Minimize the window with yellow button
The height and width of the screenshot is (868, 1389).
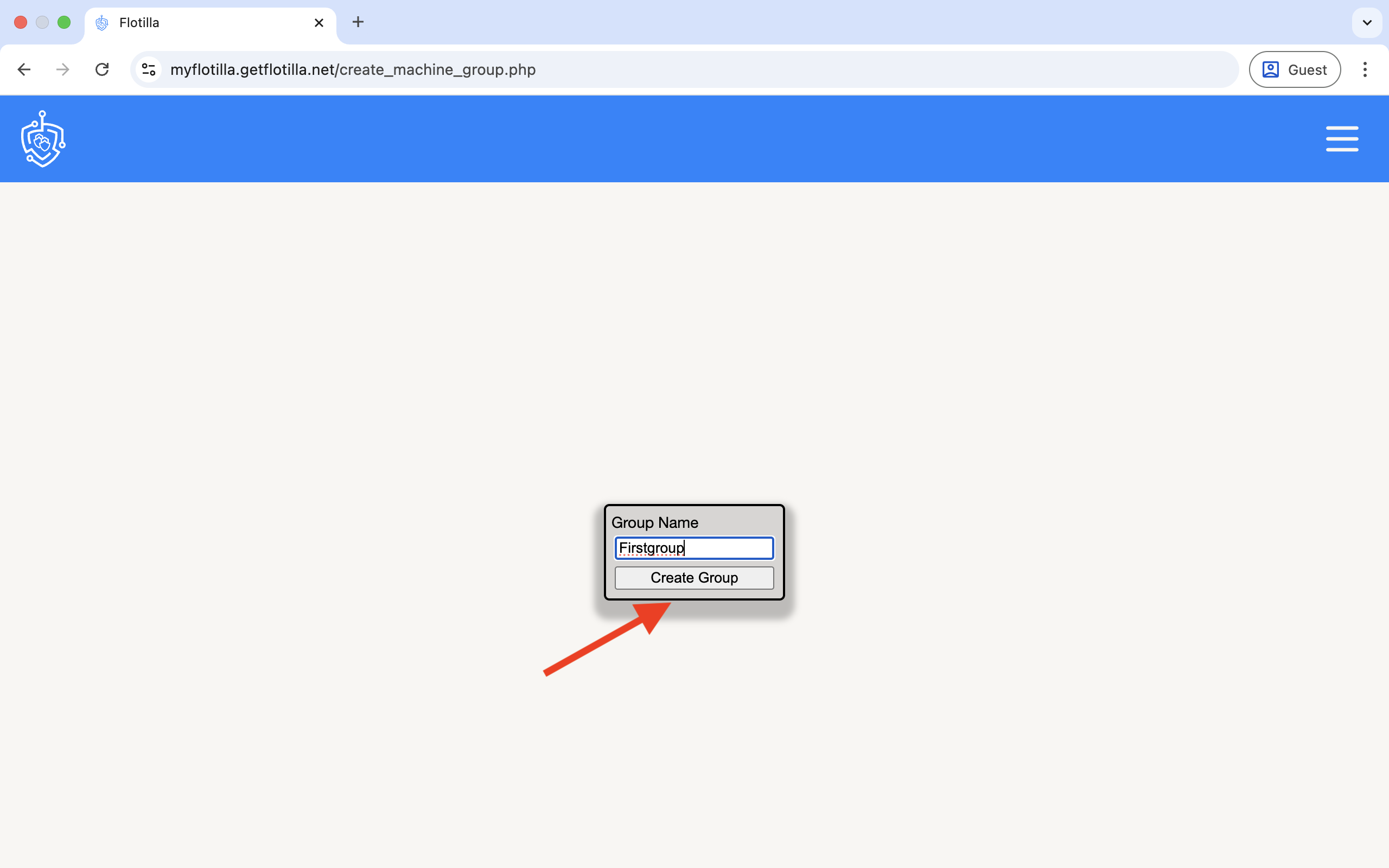42,22
